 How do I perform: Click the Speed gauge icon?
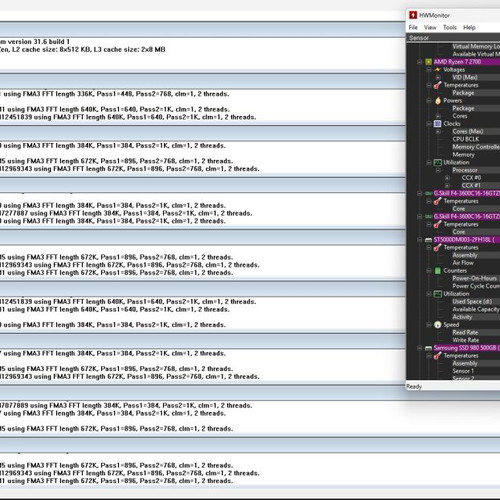pyautogui.click(x=438, y=325)
